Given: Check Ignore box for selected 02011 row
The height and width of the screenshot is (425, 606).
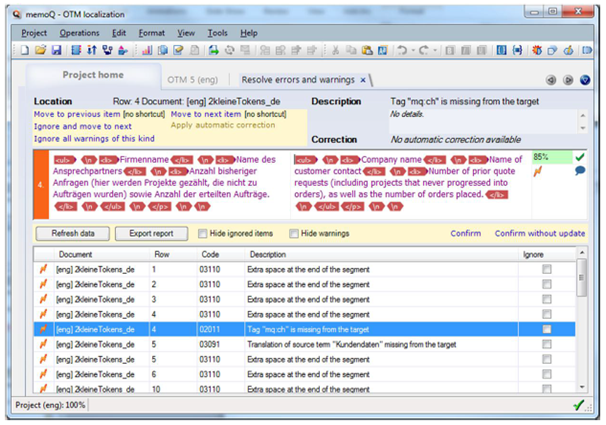Looking at the screenshot, I should pos(546,328).
